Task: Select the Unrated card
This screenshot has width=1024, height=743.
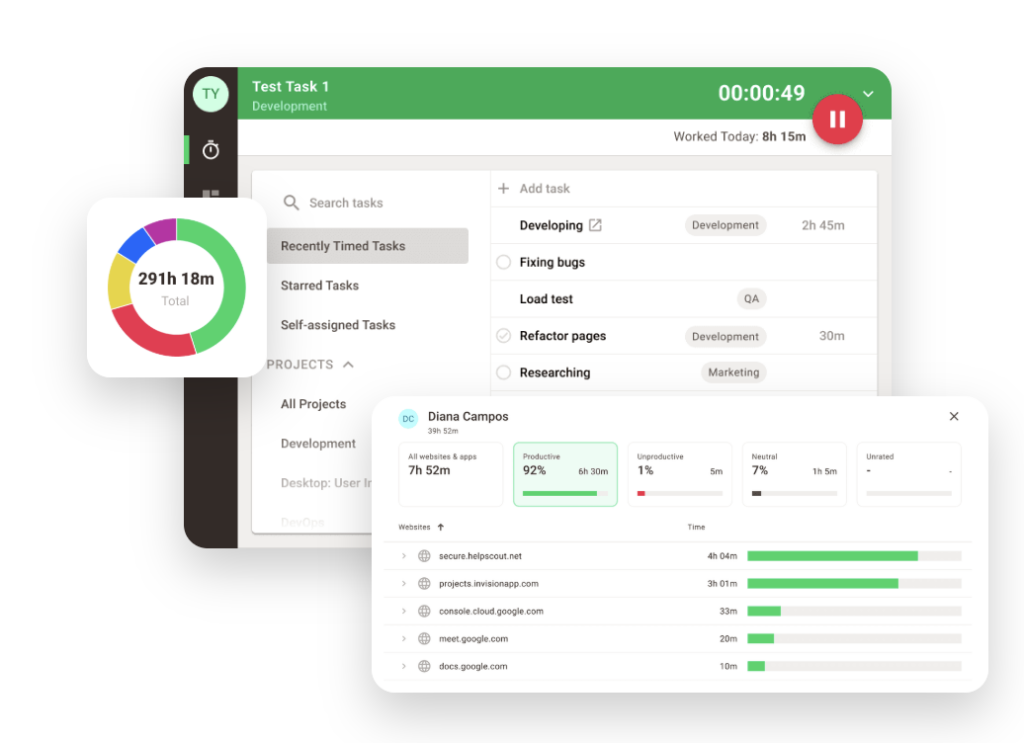Action: click(909, 475)
